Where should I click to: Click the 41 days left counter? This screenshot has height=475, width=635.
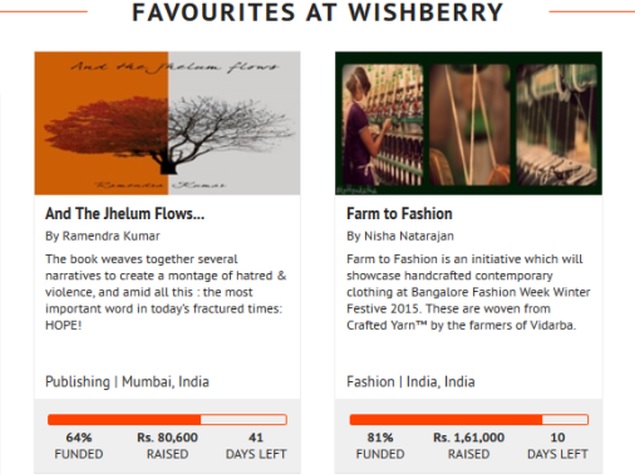pos(256,445)
